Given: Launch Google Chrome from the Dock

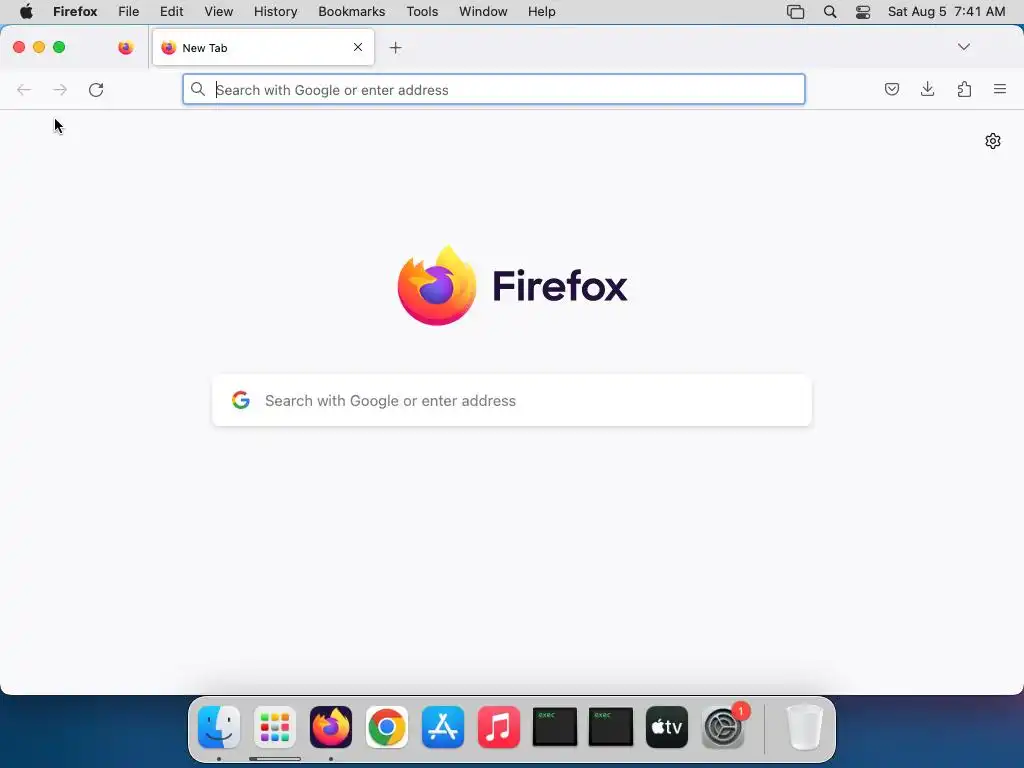Looking at the screenshot, I should (387, 727).
